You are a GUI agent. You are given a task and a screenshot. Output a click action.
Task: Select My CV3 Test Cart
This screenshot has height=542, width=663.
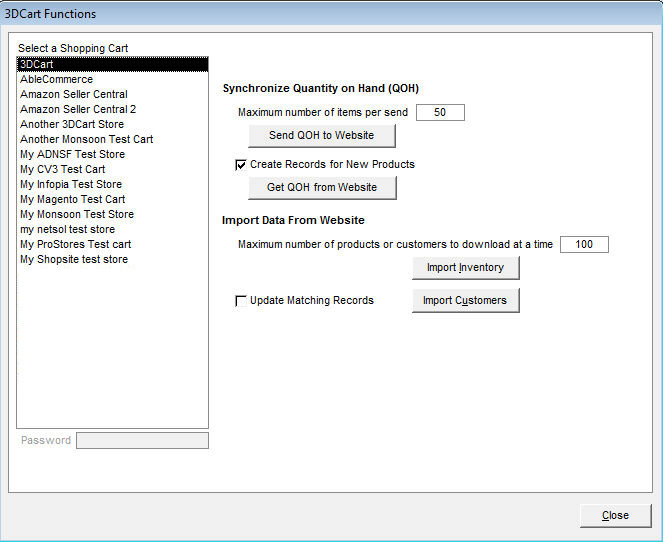pyautogui.click(x=112, y=170)
